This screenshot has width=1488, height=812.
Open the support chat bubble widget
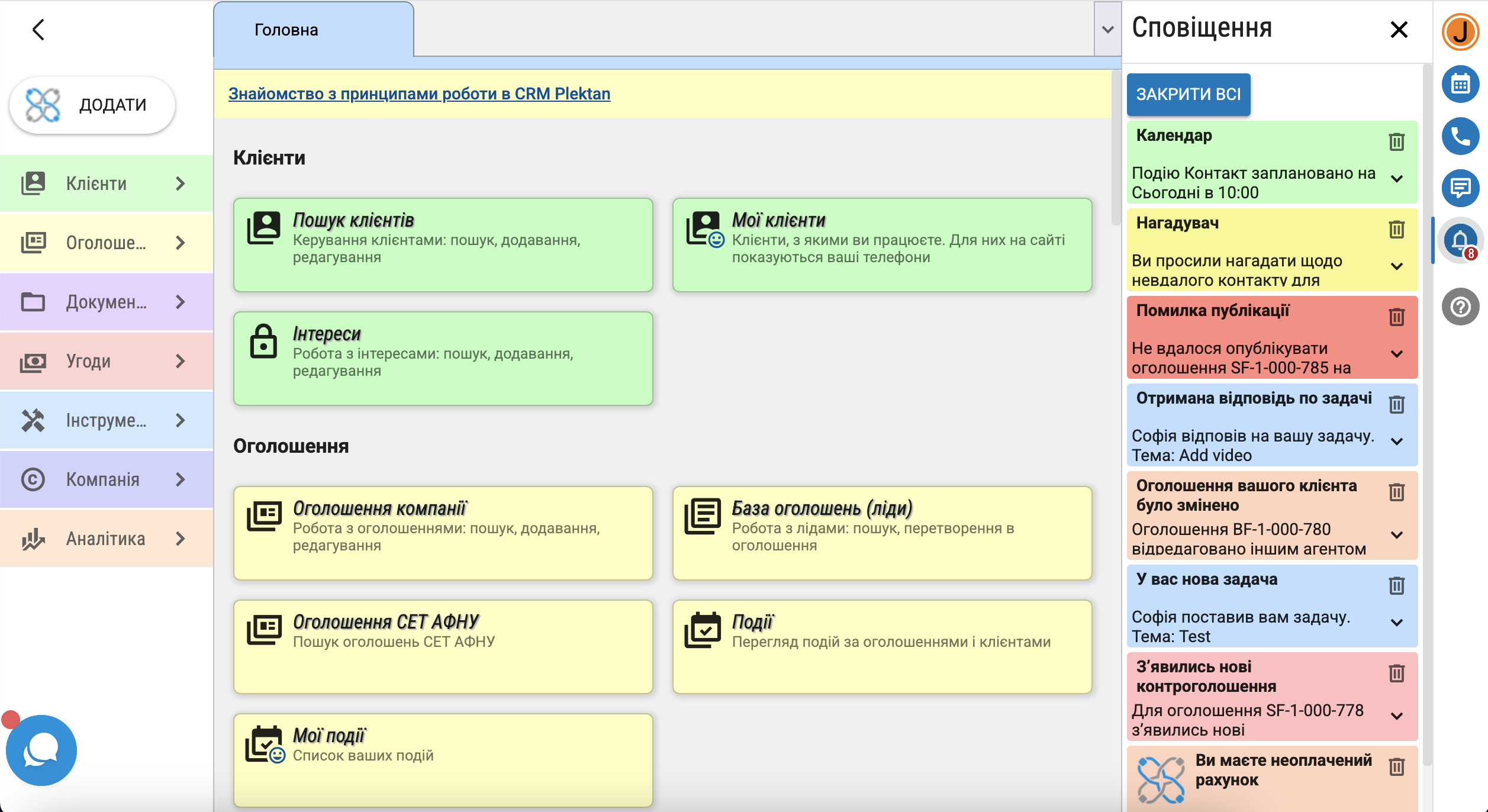point(41,750)
